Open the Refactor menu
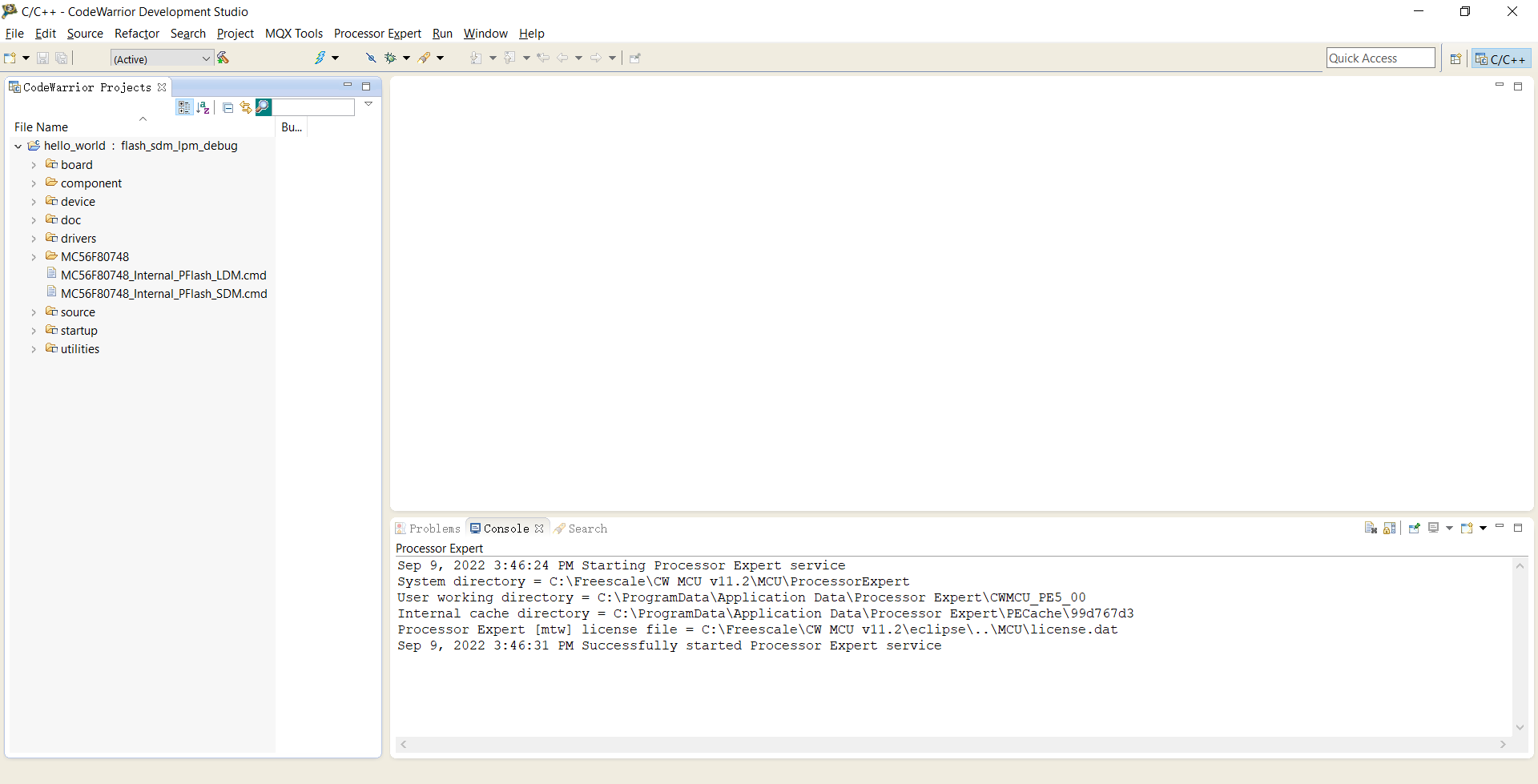This screenshot has width=1538, height=784. [x=137, y=34]
